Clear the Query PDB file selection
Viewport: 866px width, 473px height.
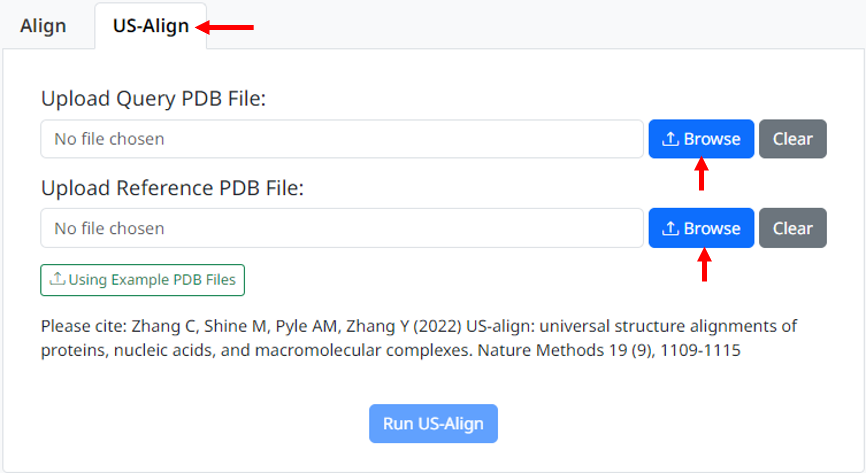tap(792, 139)
